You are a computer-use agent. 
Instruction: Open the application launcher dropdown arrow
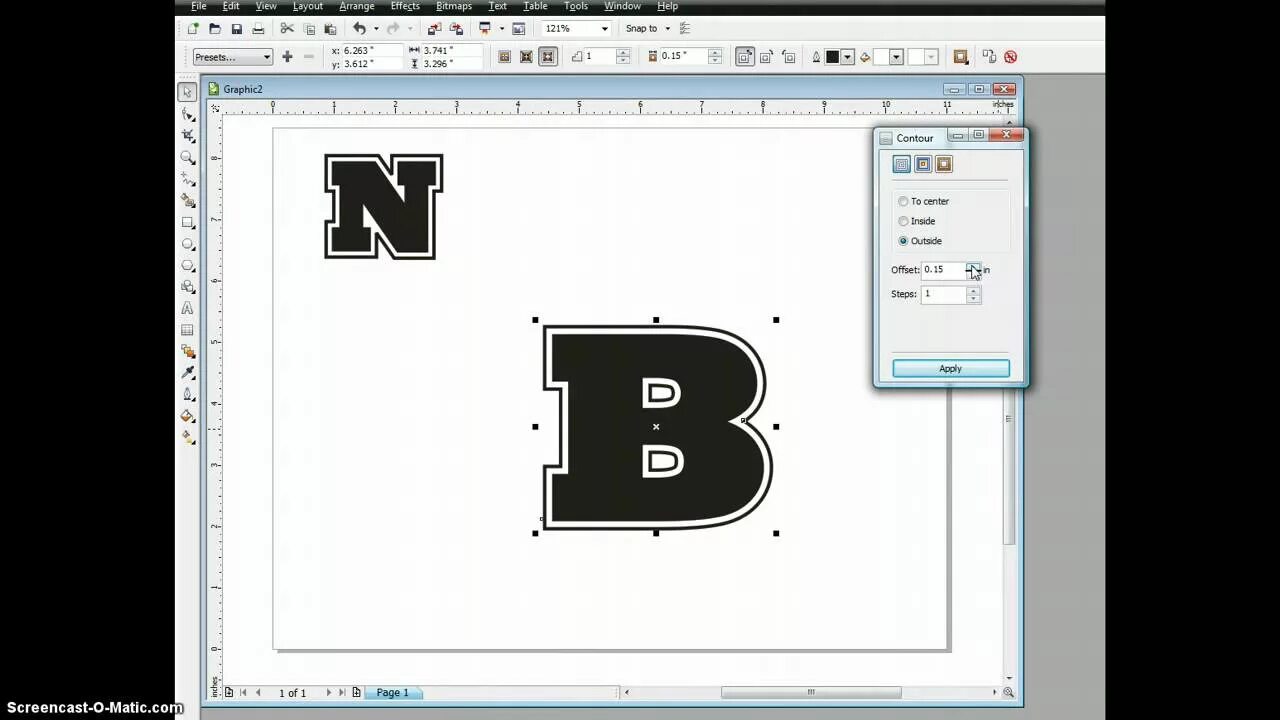coord(502,29)
